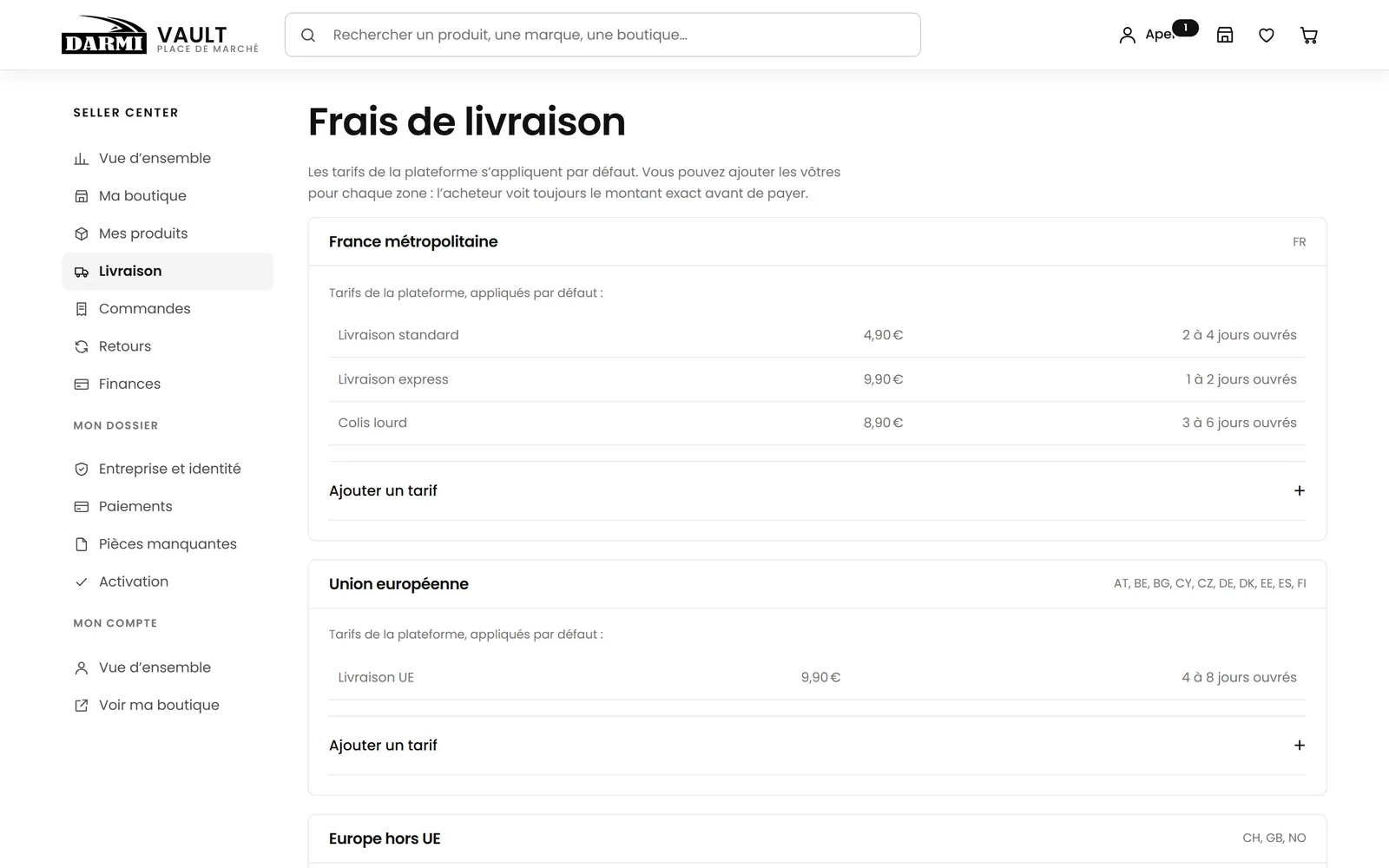Click the Union européenne heading
Viewport: 1389px width, 868px height.
click(x=398, y=584)
